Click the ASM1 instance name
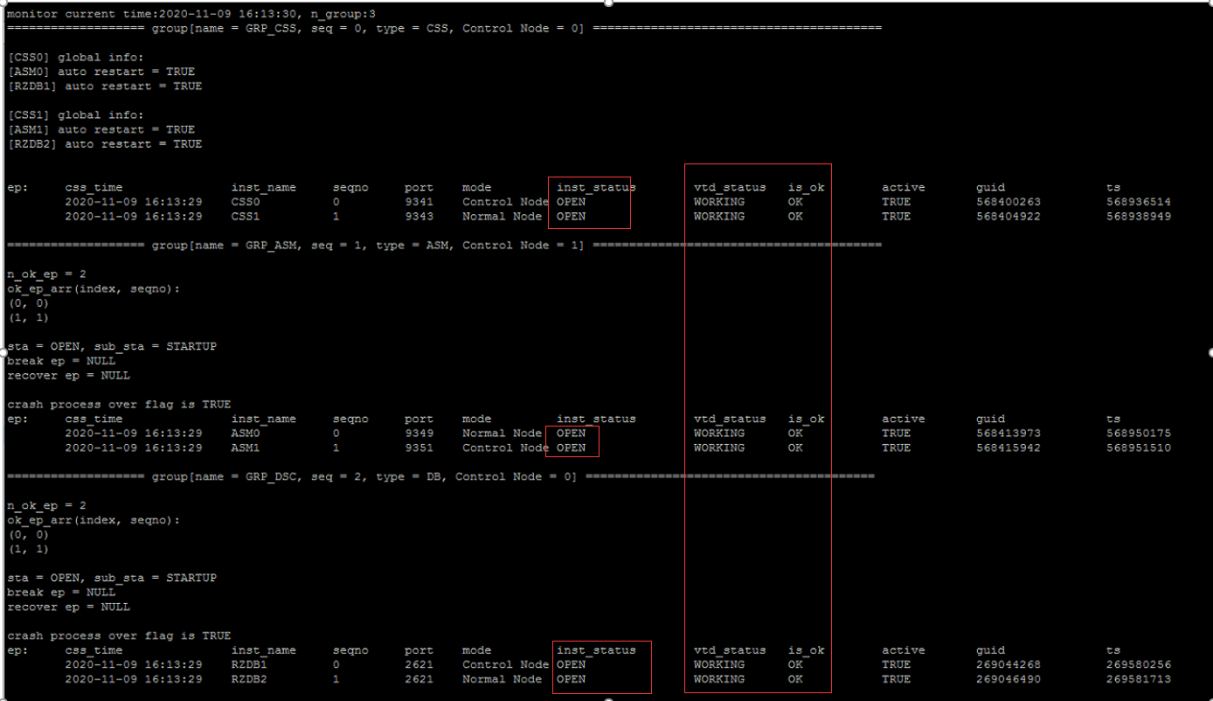Screen dimensions: 1213x701 point(246,448)
